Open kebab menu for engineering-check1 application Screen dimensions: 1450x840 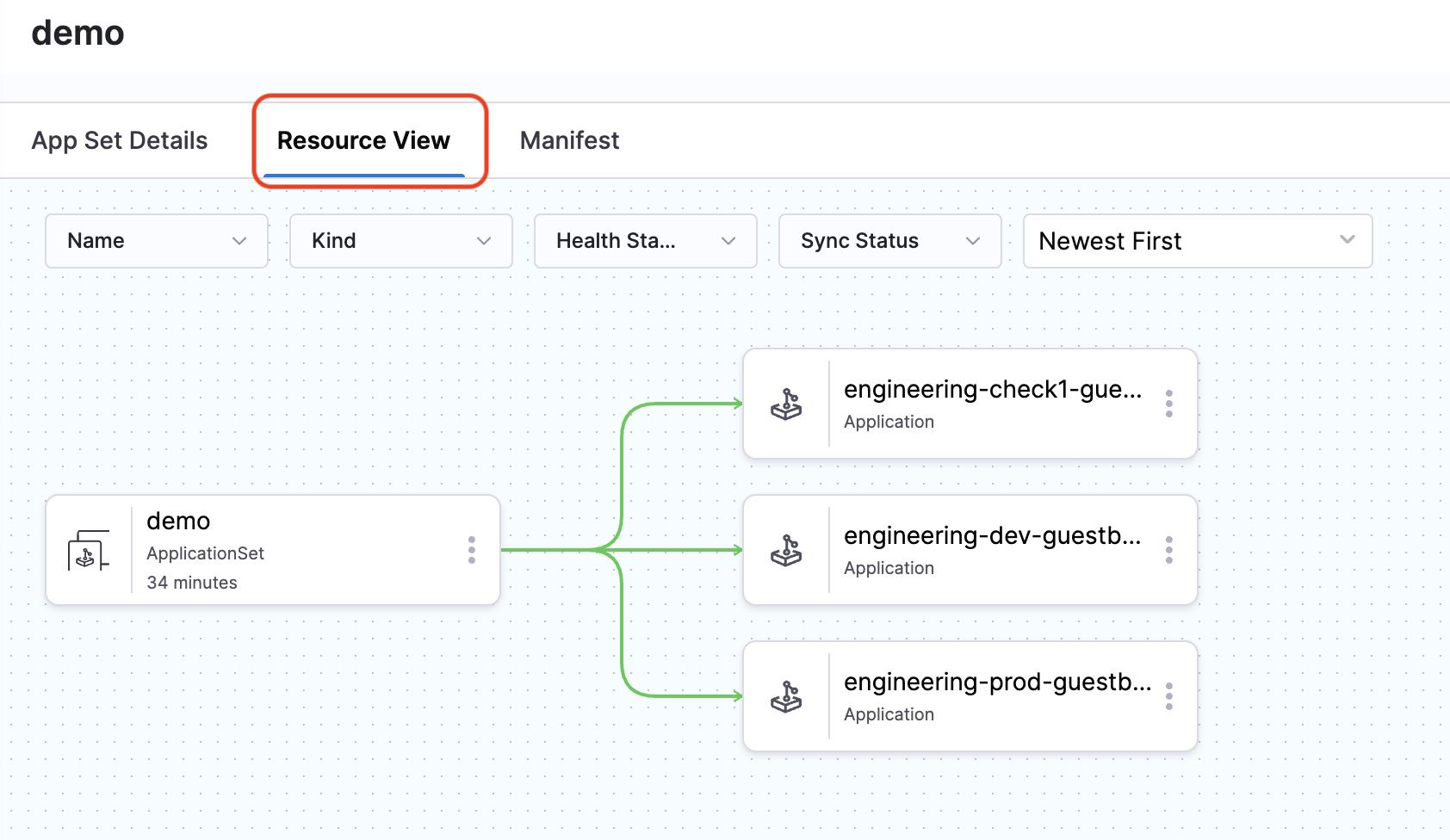point(1168,404)
